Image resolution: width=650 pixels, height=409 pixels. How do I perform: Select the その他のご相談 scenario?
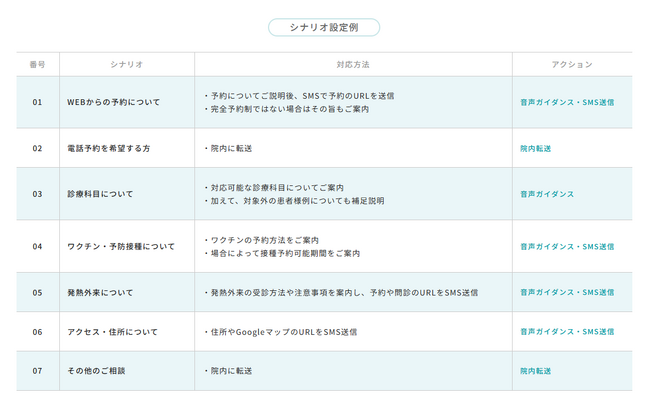[x=96, y=371]
